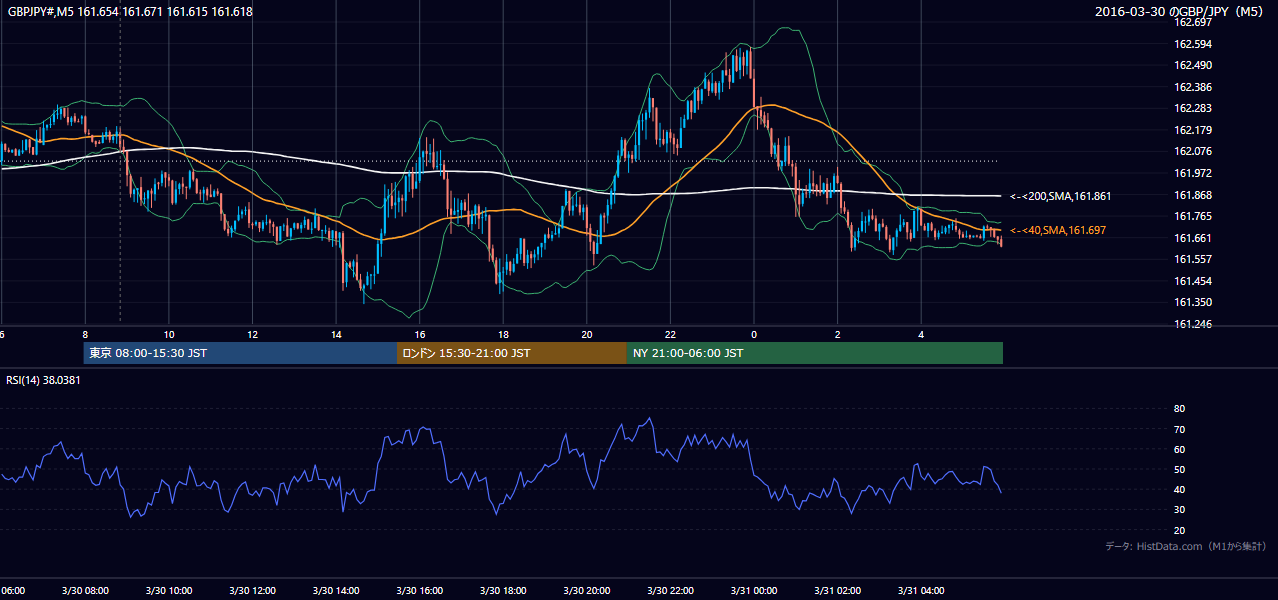Click RSI scale value 30
Viewport: 1278px width, 600px height.
click(x=1179, y=510)
